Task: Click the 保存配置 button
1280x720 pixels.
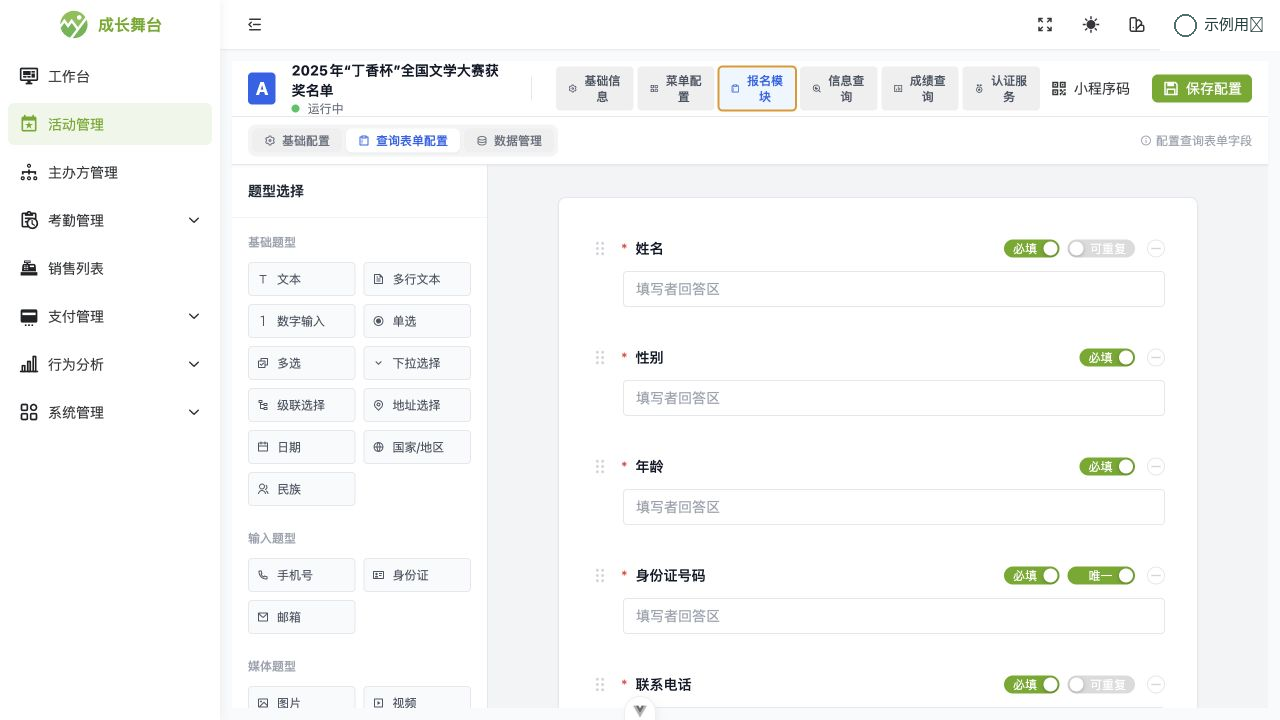Action: point(1202,88)
